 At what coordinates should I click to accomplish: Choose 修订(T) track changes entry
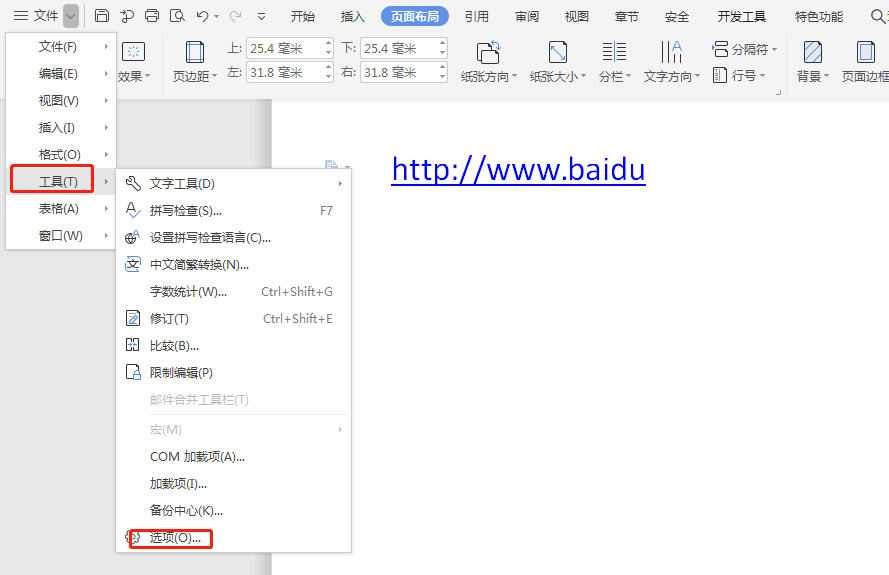pos(234,319)
